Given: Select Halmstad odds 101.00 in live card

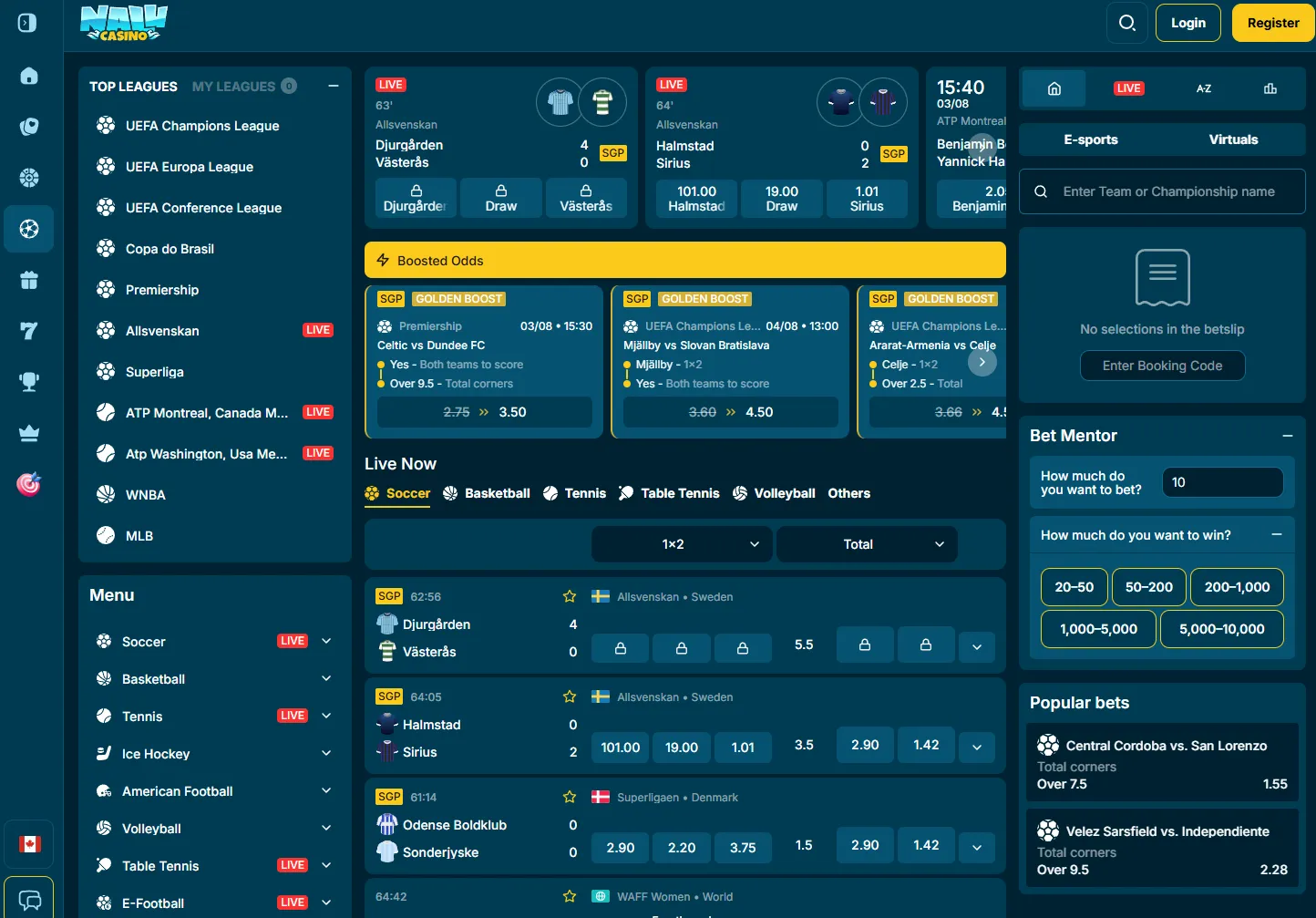Looking at the screenshot, I should [x=697, y=198].
